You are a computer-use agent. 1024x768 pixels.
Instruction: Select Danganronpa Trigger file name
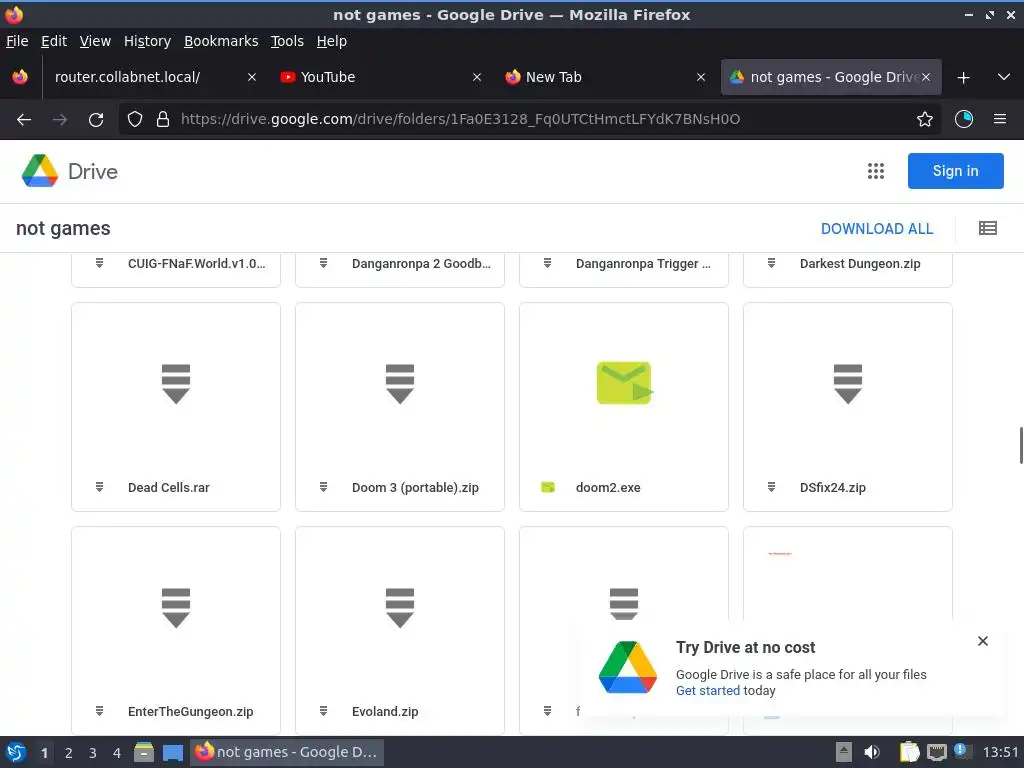tap(643, 264)
